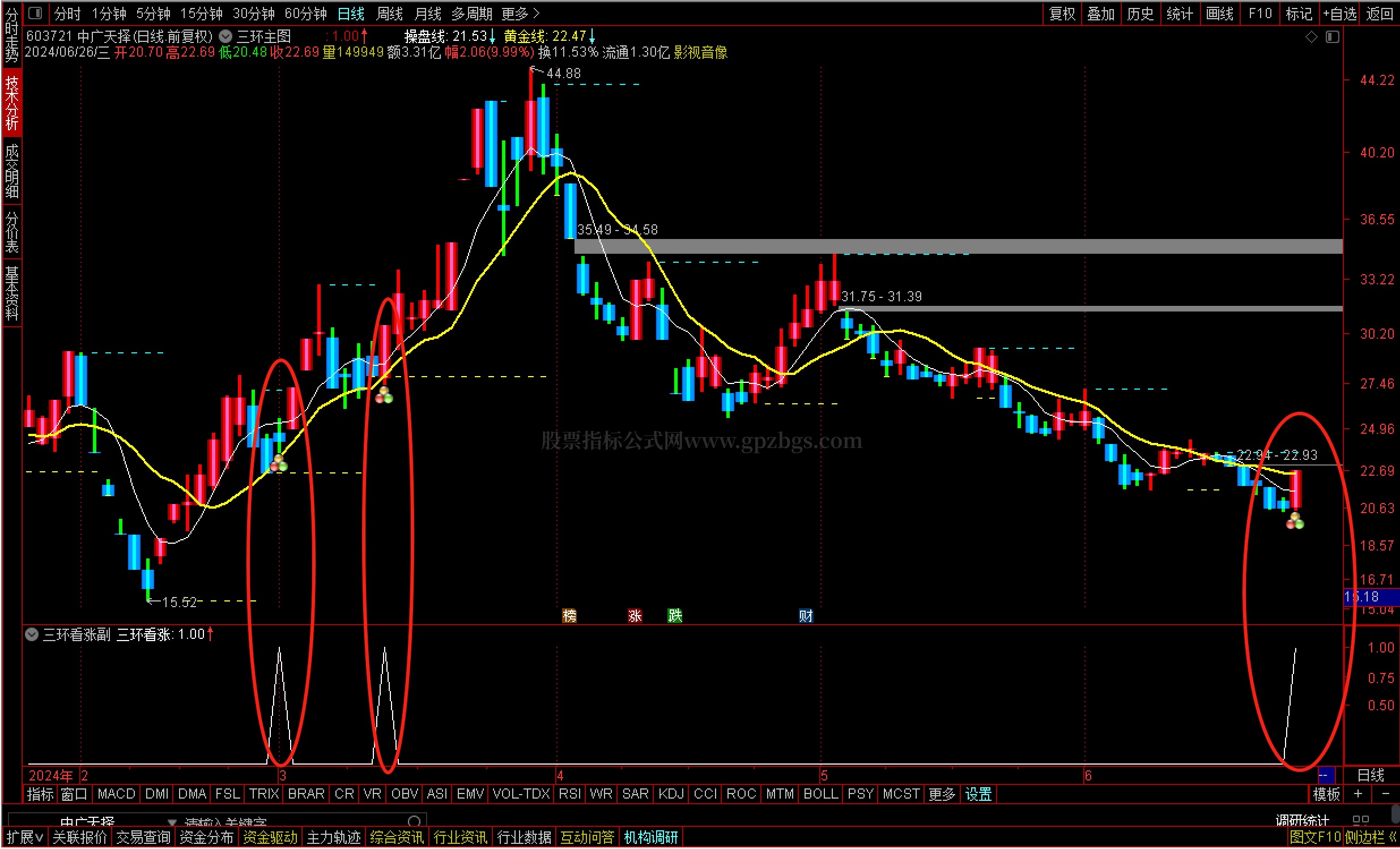Switch to 周线 period
This screenshot has height=849, width=1400.
389,13
